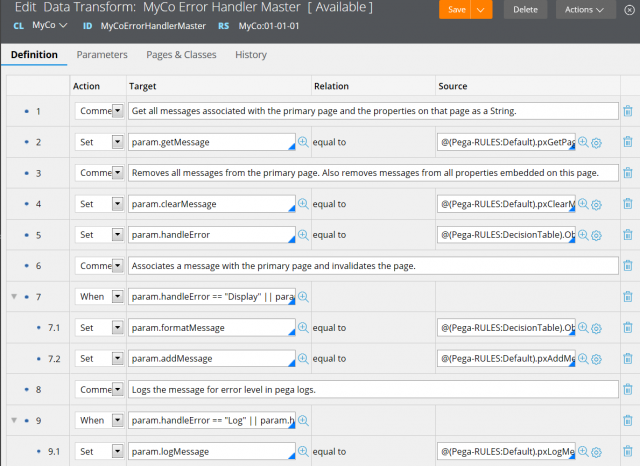Open the History tab
This screenshot has width=640, height=466.
[250, 55]
